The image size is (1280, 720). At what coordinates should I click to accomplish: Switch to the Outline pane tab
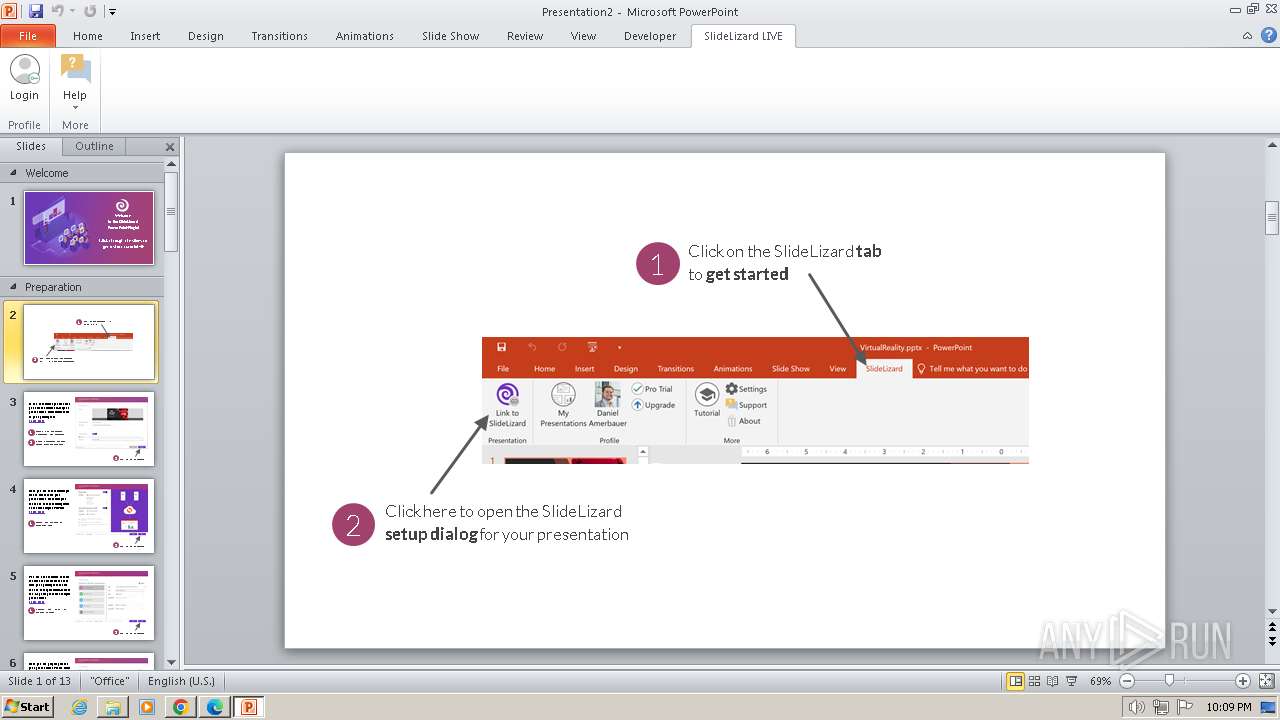tap(94, 146)
